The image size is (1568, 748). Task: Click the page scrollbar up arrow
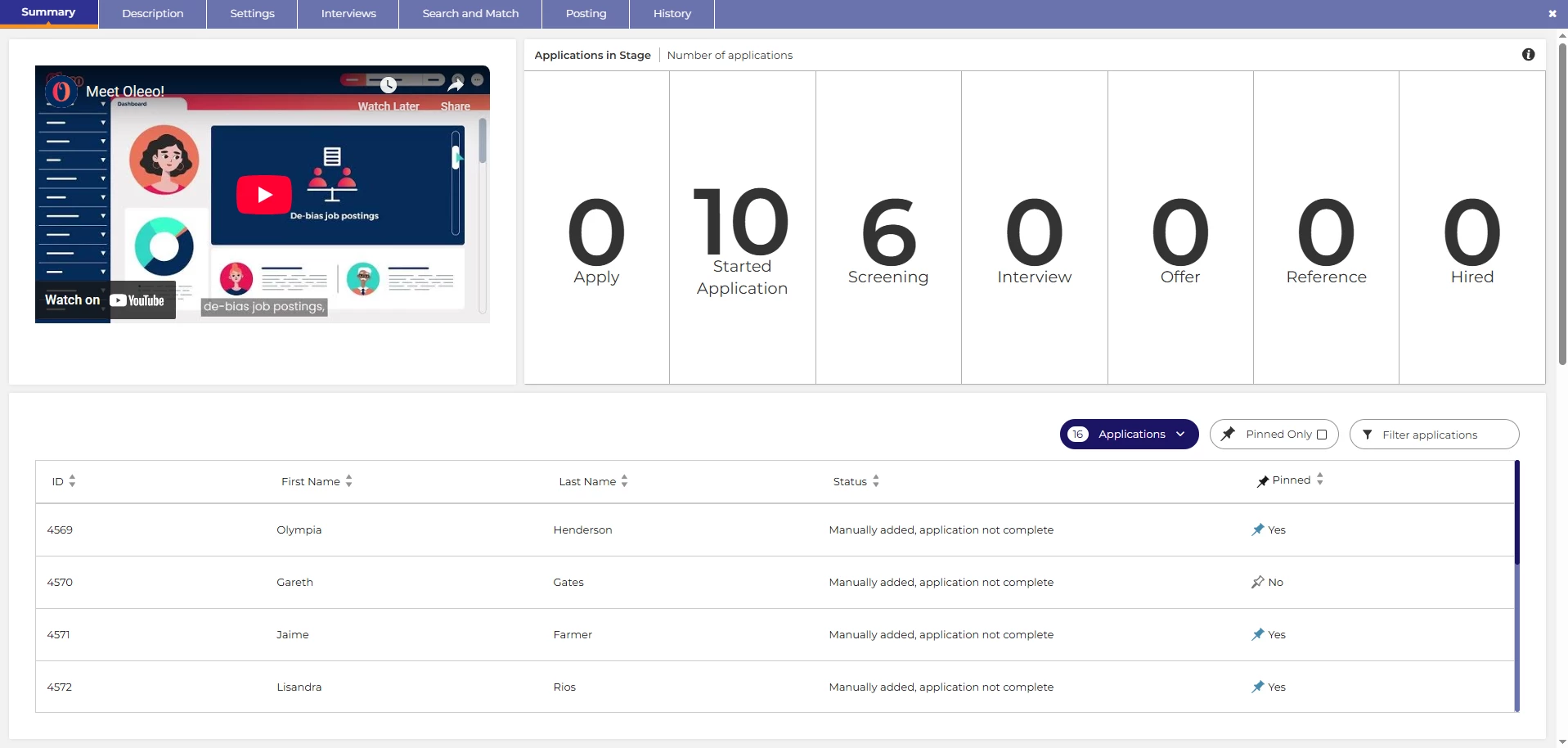1562,35
